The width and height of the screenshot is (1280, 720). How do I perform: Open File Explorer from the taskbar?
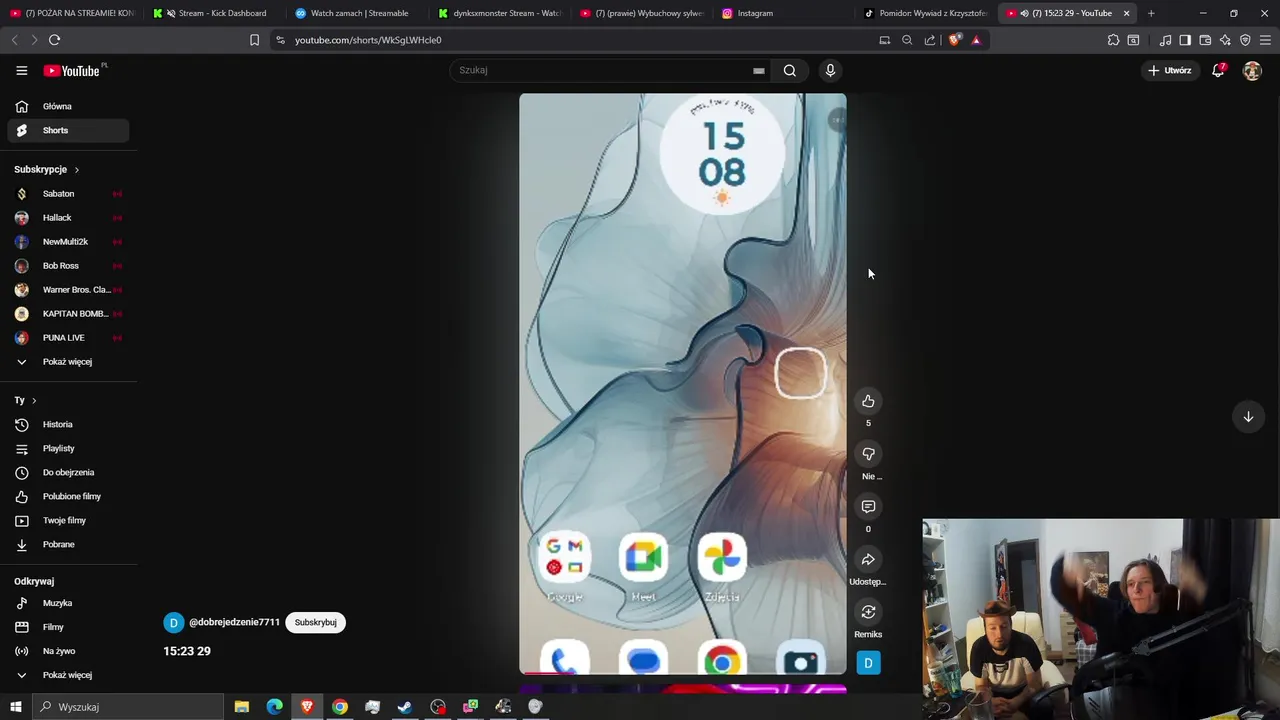pyautogui.click(x=241, y=707)
